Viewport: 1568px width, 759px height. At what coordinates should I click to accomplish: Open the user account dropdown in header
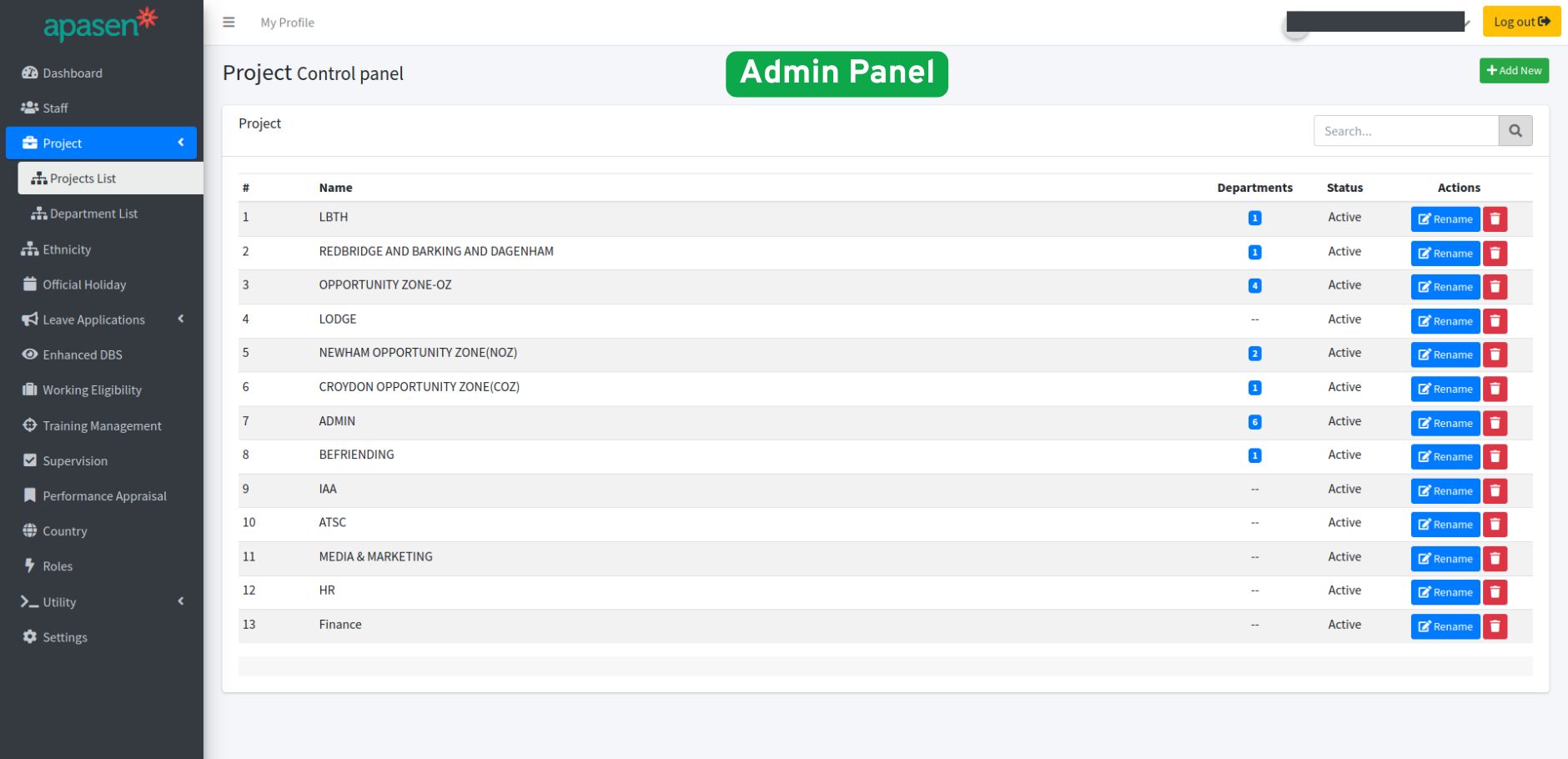tap(1376, 23)
